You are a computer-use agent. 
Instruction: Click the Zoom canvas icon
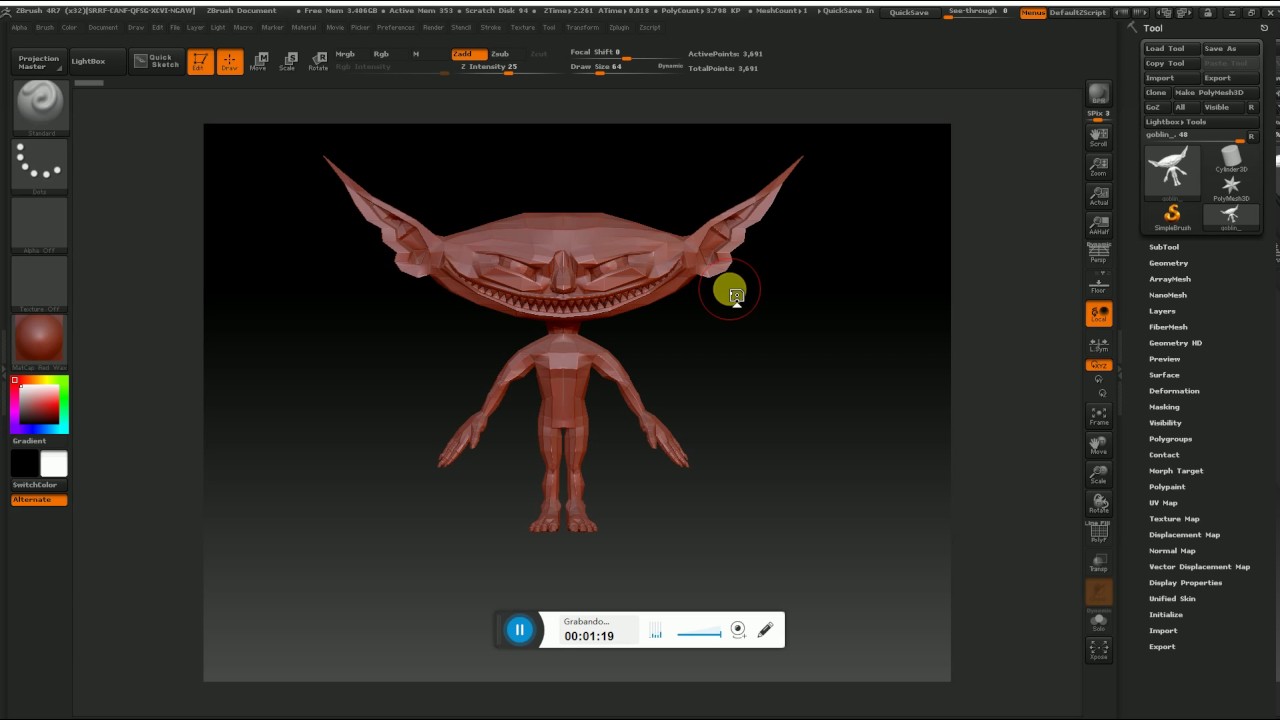pos(1099,166)
